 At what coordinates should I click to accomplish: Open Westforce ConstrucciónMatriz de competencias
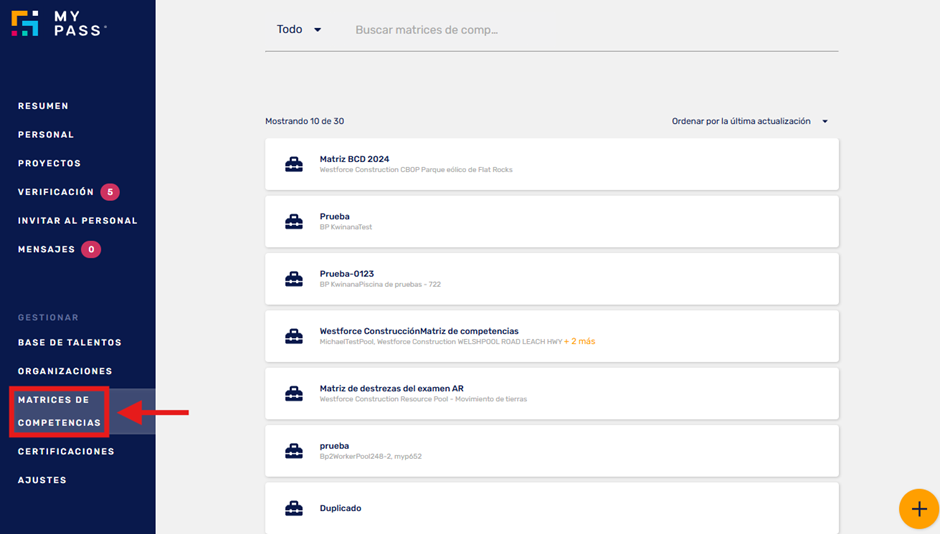(552, 336)
